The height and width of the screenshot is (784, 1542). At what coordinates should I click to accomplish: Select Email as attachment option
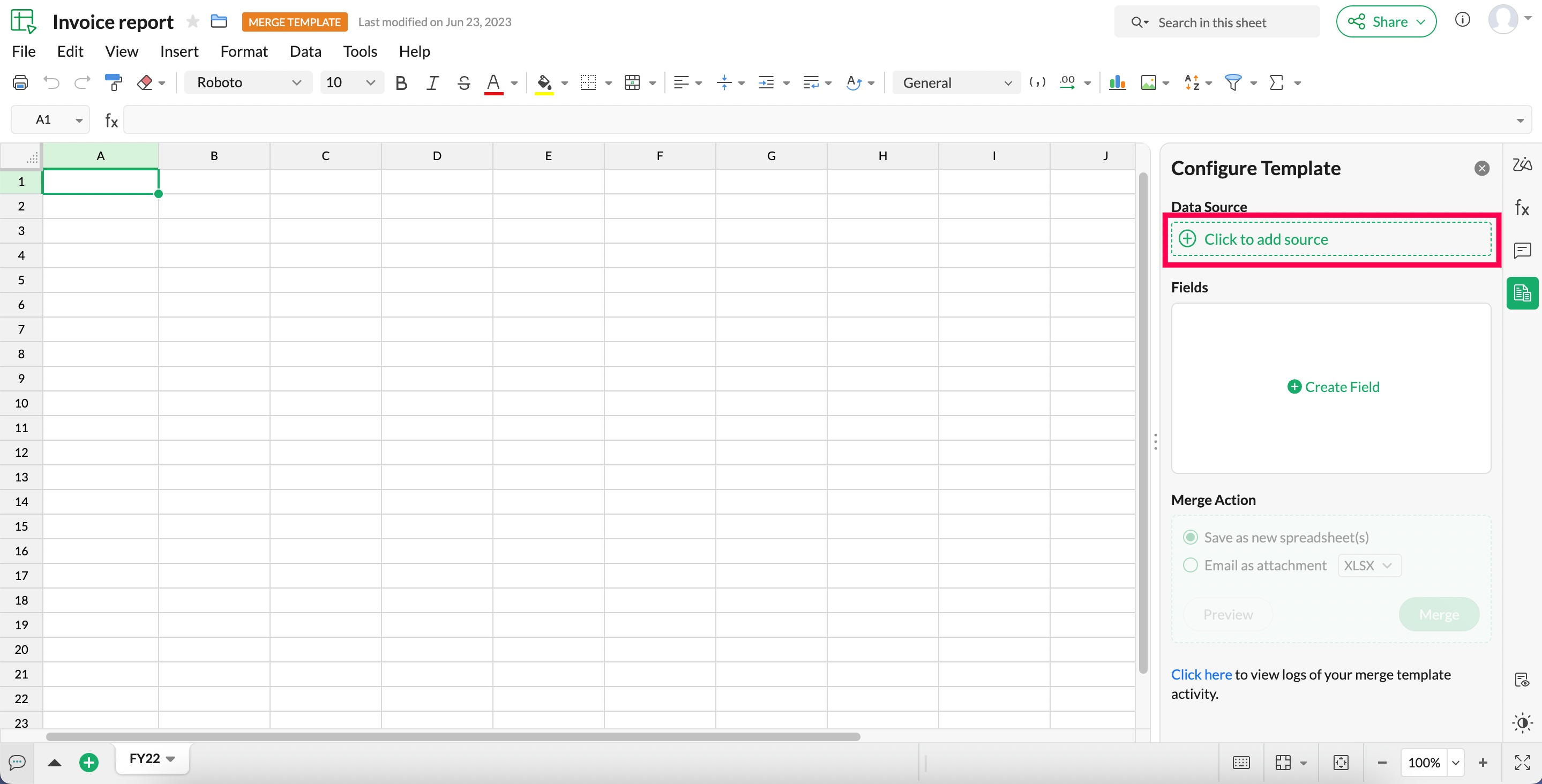coord(1191,565)
